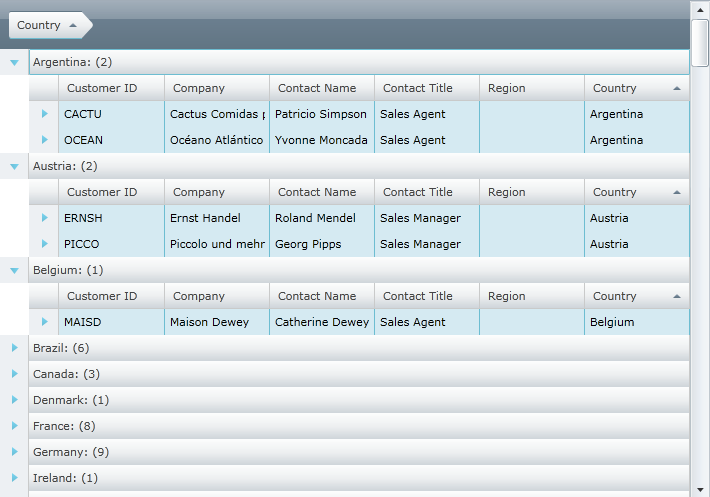Select the Océano Atlántico cell
Screen dimensions: 710x497
(x=217, y=140)
